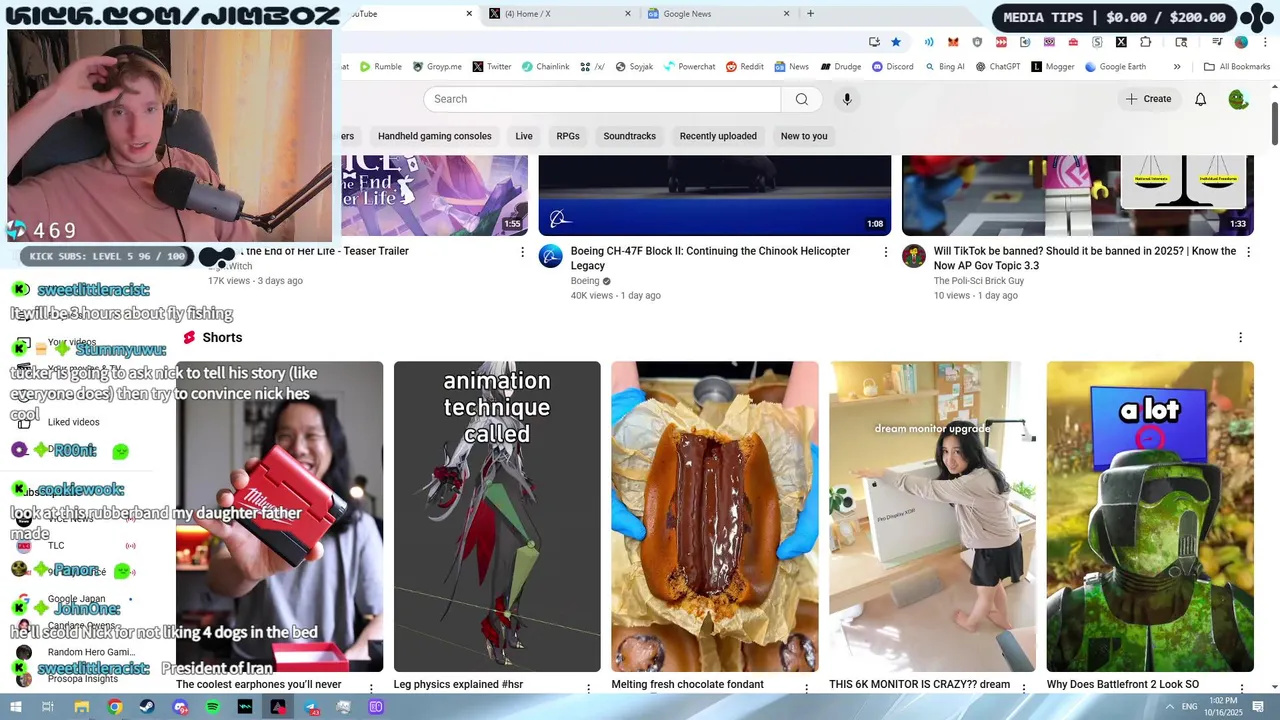This screenshot has height=720, width=1280.
Task: Open The Poli-Sci Brick Guy channel link
Action: pos(979,281)
